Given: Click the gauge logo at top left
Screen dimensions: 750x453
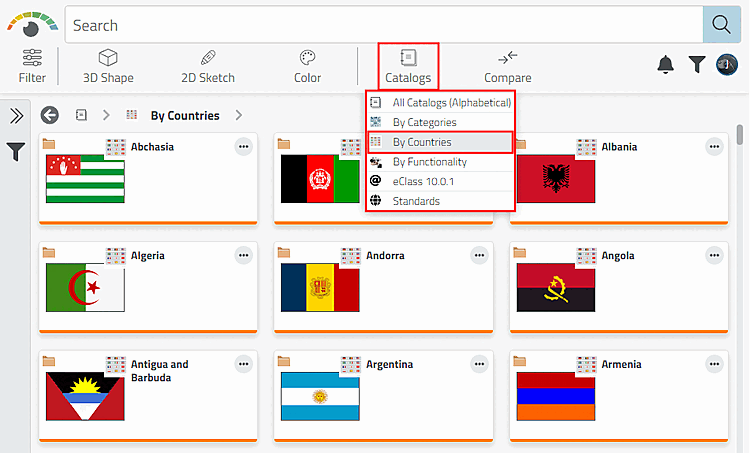Looking at the screenshot, I should click(32, 25).
